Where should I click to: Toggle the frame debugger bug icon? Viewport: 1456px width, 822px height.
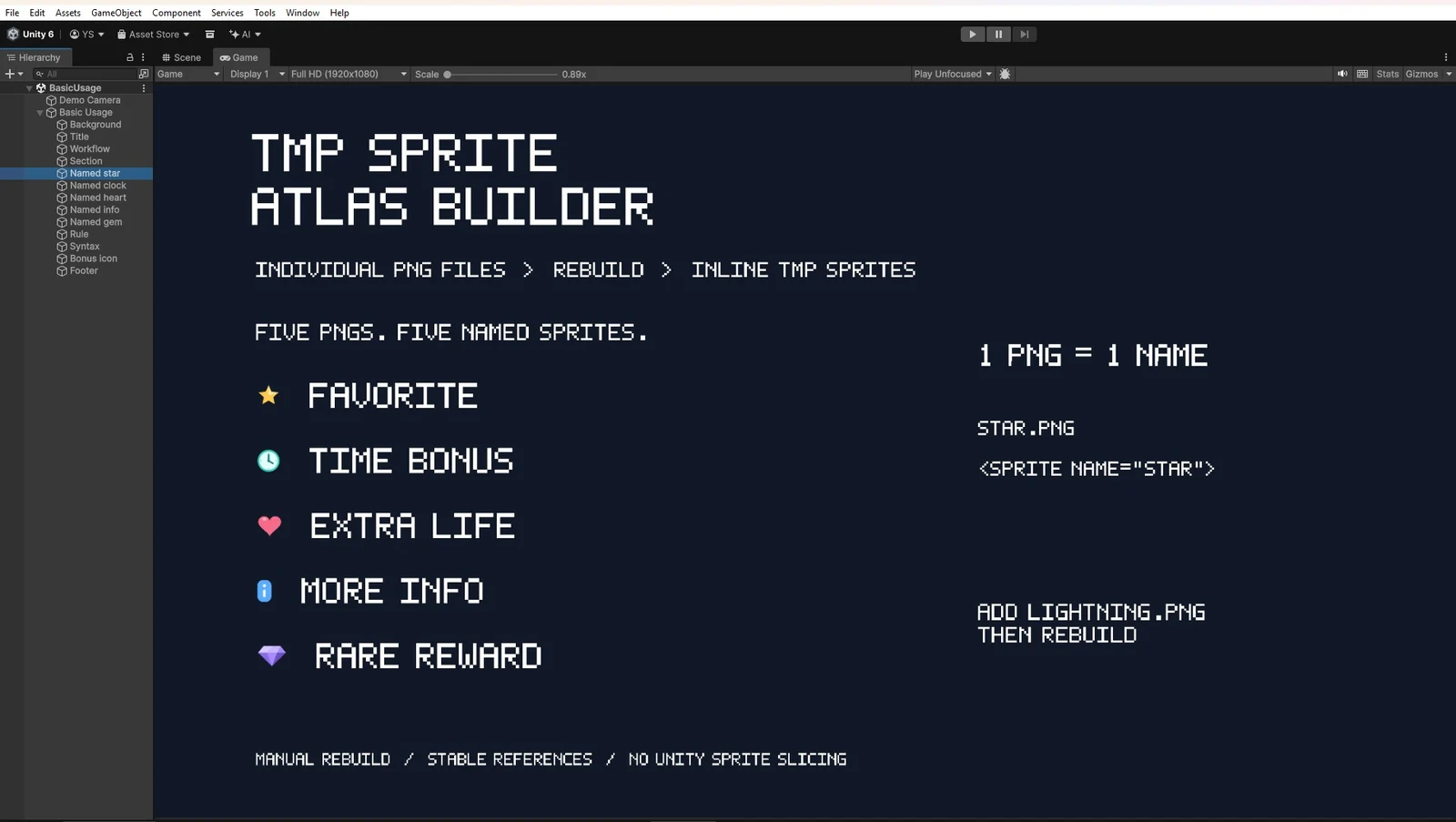tap(1005, 74)
